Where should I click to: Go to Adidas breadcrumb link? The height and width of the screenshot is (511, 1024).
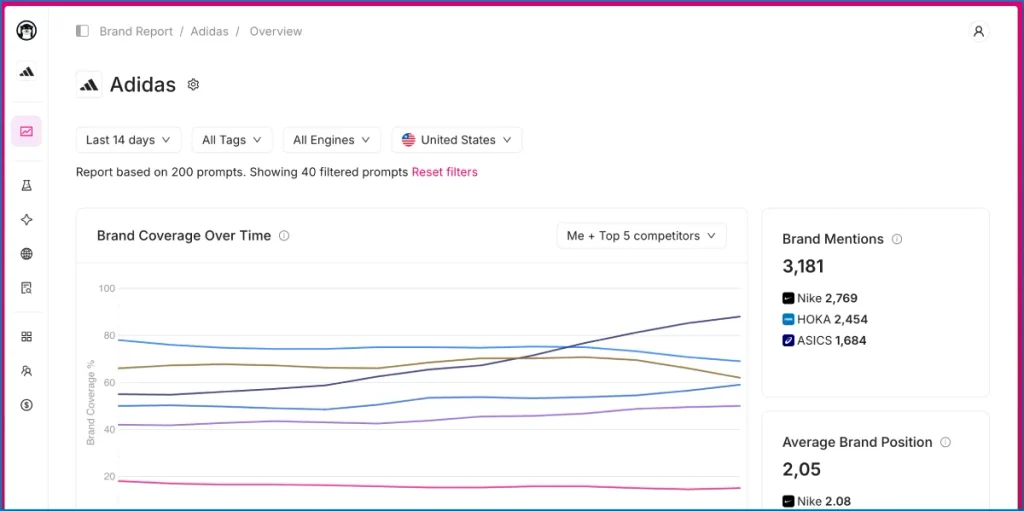(210, 31)
